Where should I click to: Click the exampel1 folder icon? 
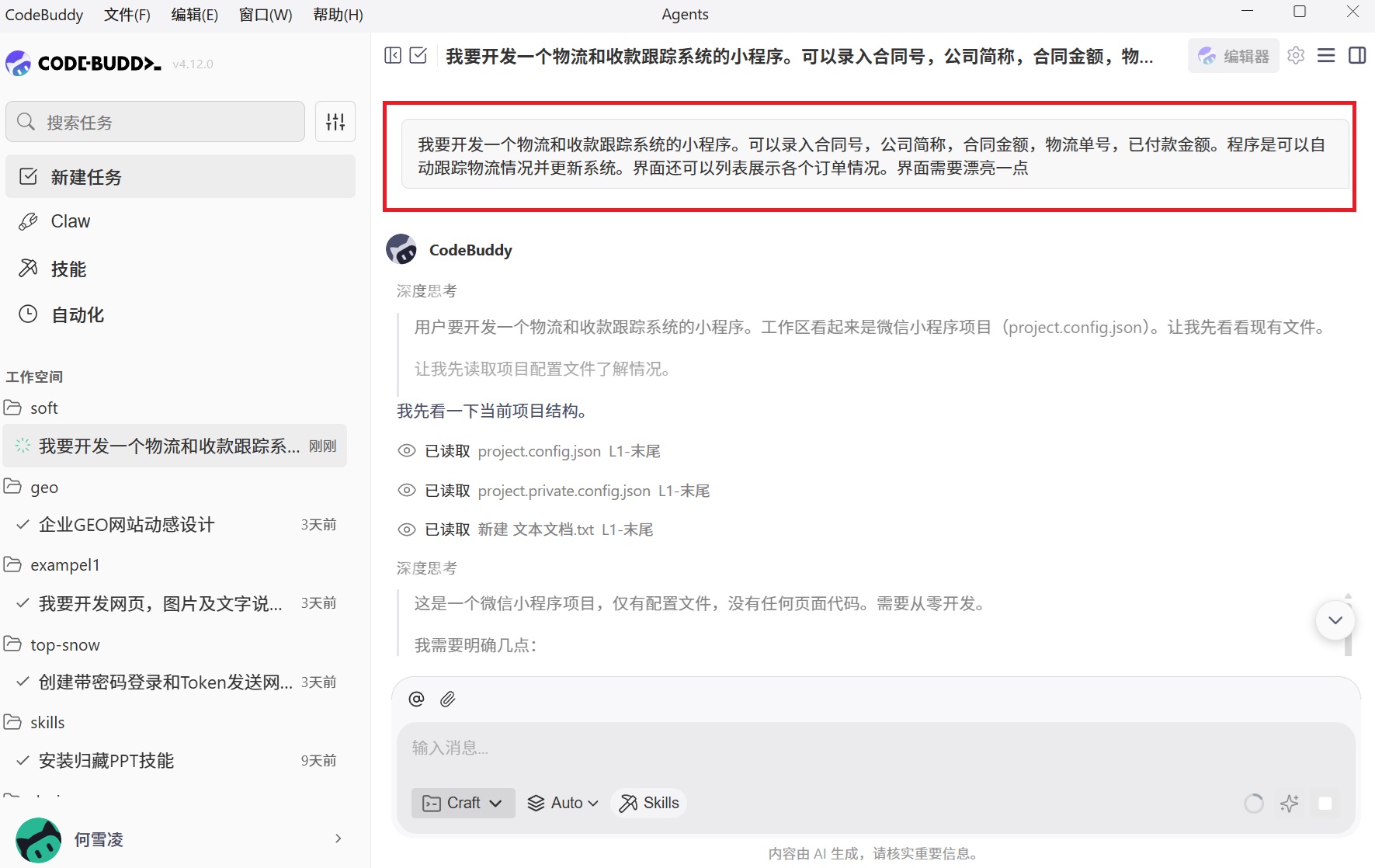pyautogui.click(x=12, y=564)
